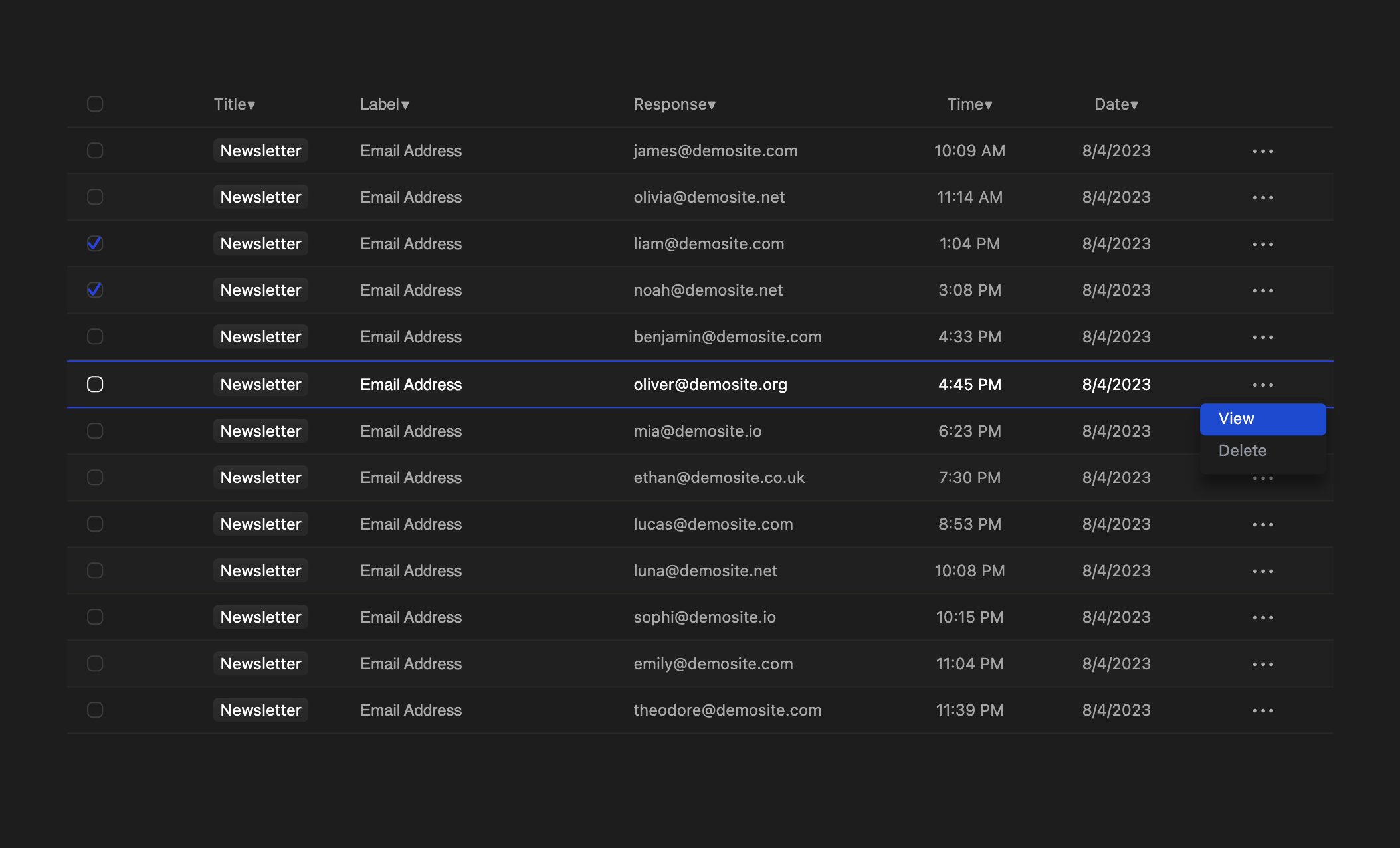The height and width of the screenshot is (848, 1400).
Task: Click ellipsis icon on liam@demosite.com row
Action: [1262, 244]
